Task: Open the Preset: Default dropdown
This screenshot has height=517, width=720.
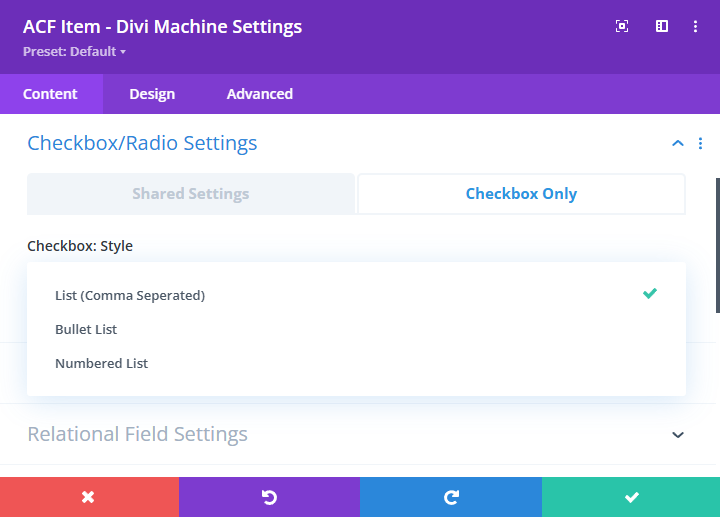Action: coord(74,51)
